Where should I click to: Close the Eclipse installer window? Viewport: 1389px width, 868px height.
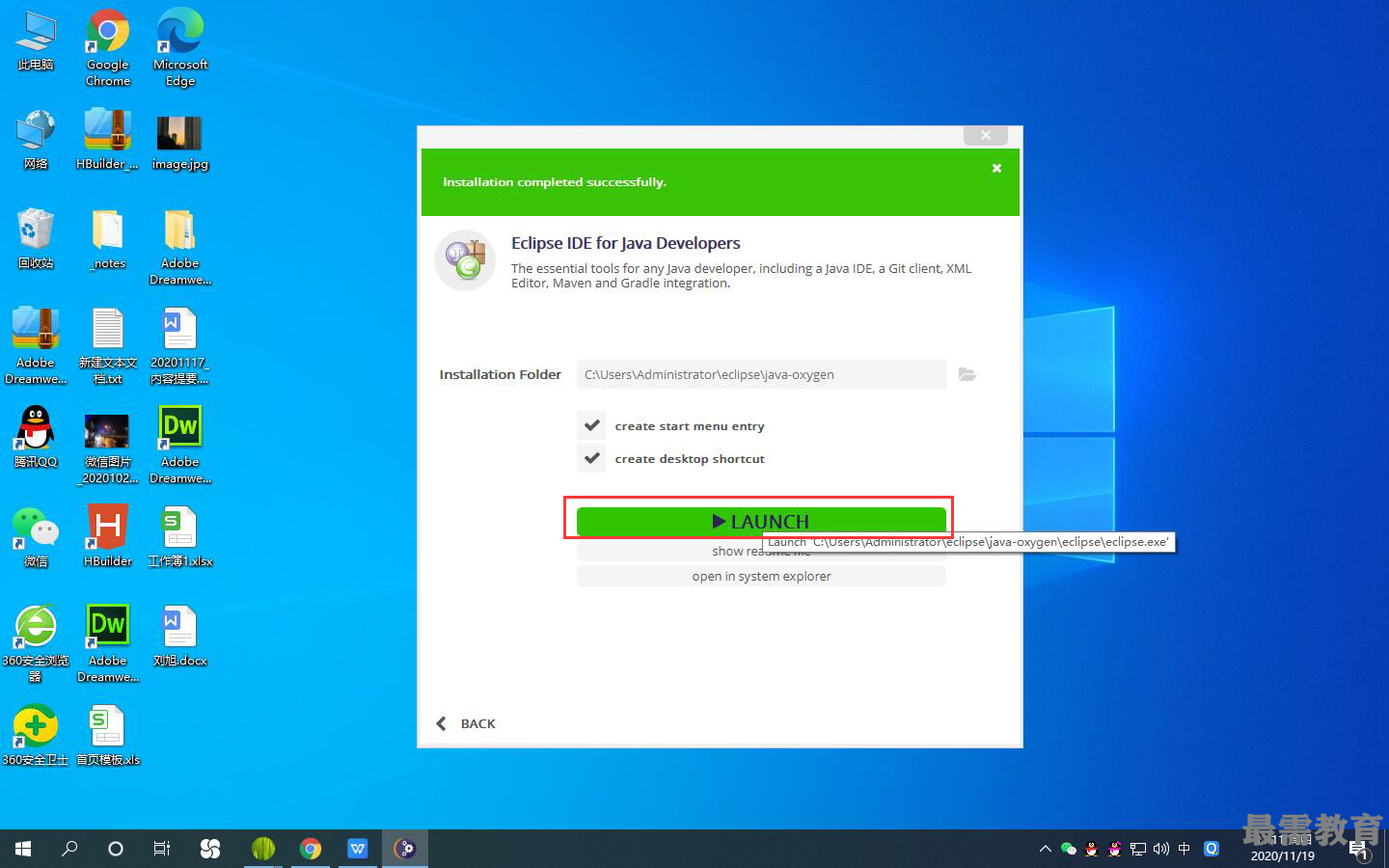pyautogui.click(x=986, y=135)
